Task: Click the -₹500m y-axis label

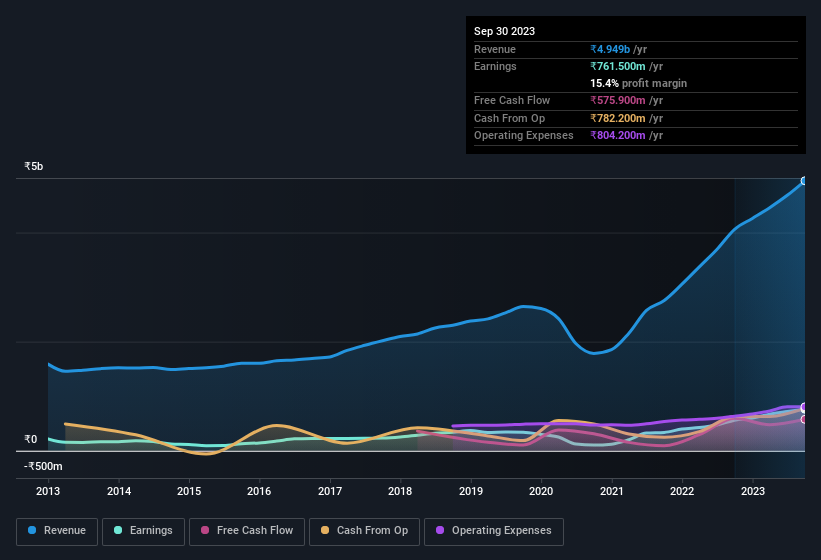Action: tap(43, 466)
